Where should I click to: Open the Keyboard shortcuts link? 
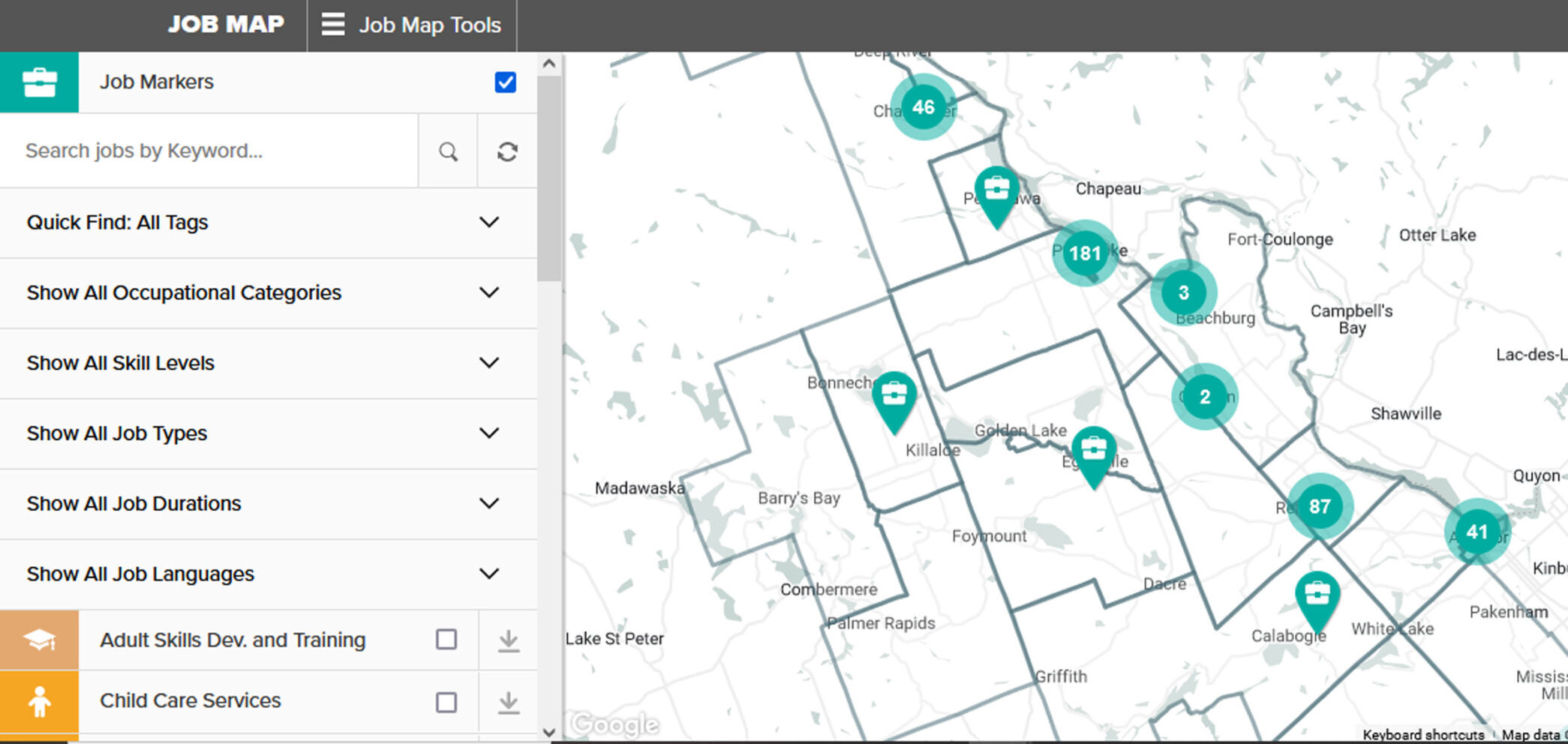[x=1423, y=735]
